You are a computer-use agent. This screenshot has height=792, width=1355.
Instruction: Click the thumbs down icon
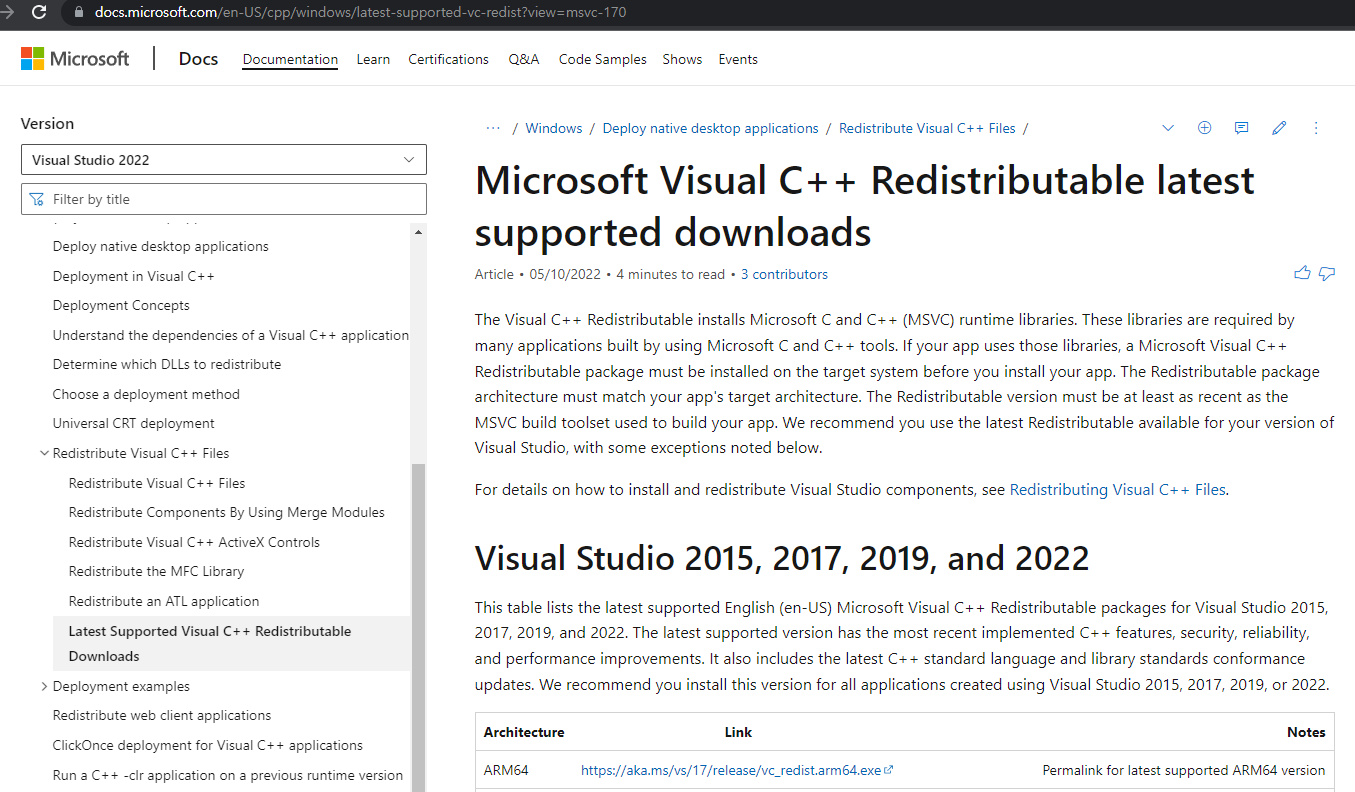tap(1327, 273)
